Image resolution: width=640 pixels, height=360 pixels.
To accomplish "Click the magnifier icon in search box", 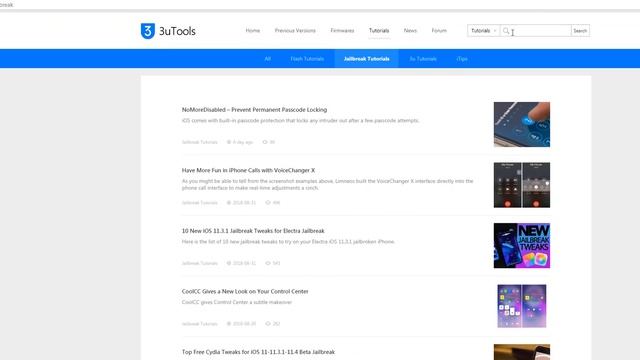I will 506,31.
